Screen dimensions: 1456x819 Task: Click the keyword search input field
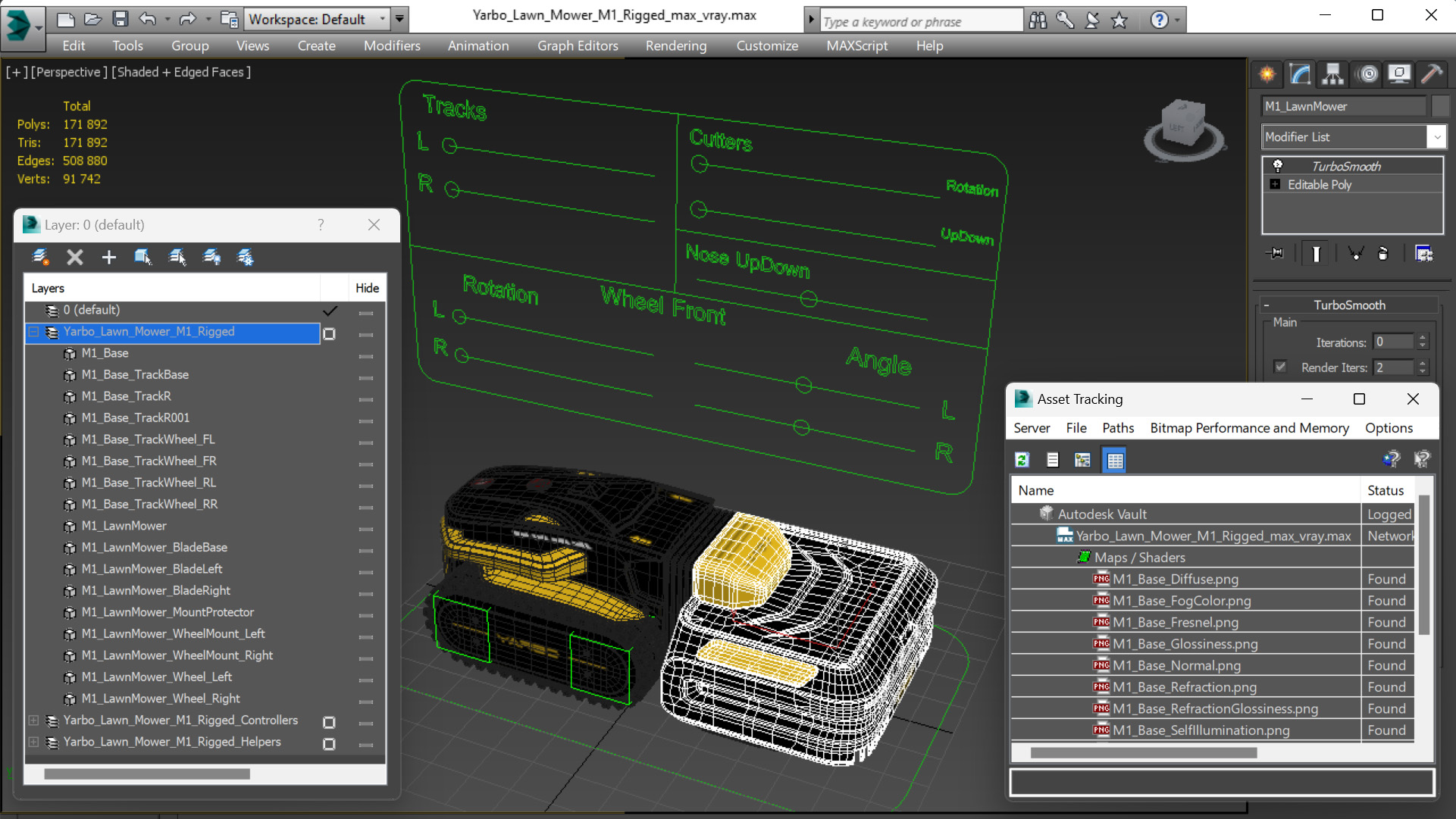[x=922, y=21]
